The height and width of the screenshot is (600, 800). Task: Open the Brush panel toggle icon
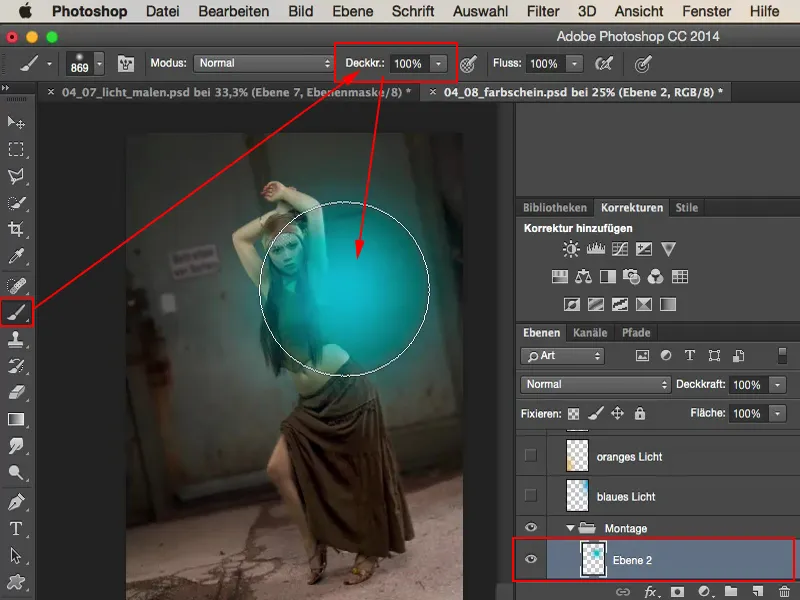(x=126, y=64)
